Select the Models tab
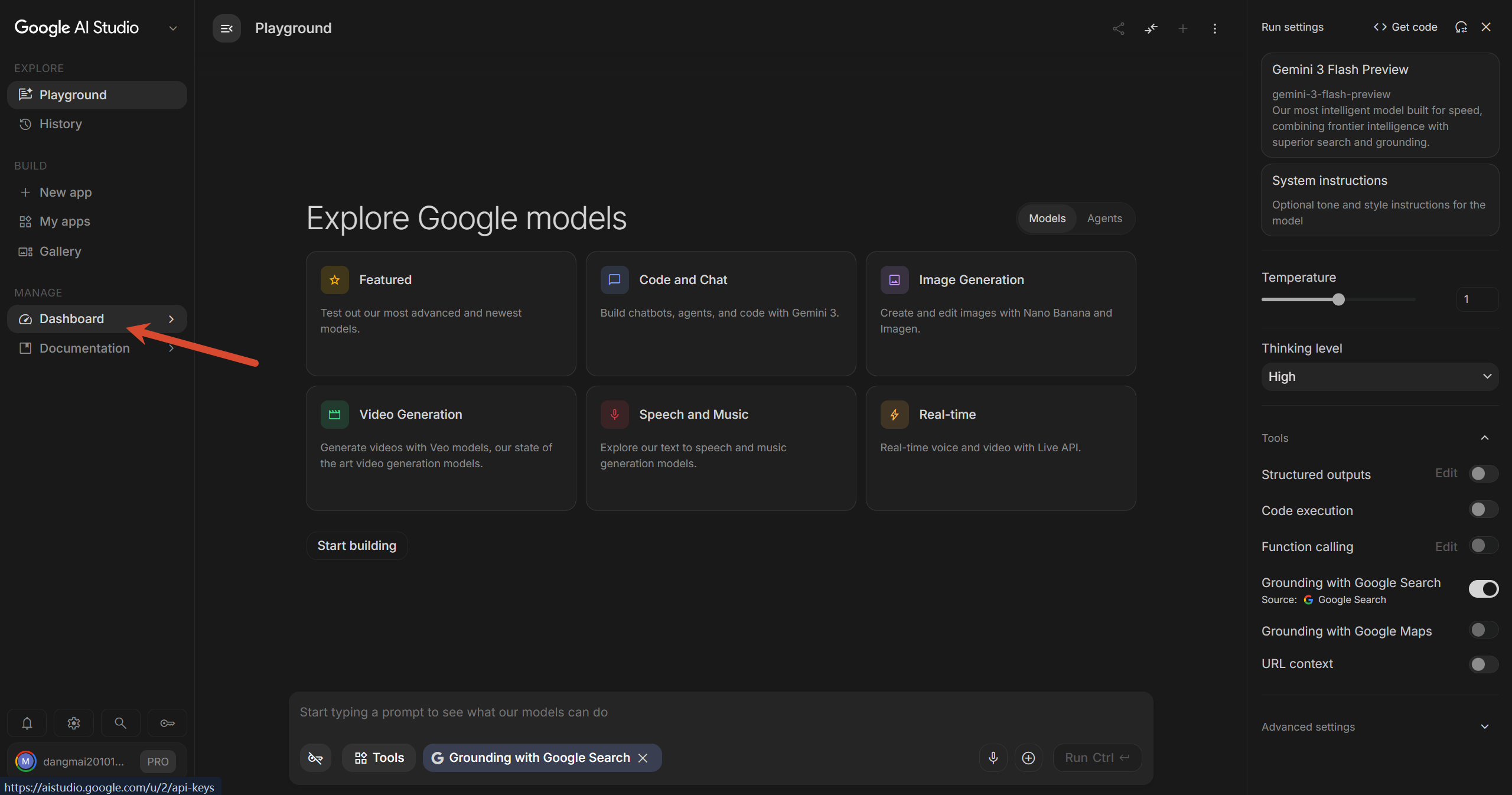Screen dimensions: 1512x795 [x=1047, y=219]
